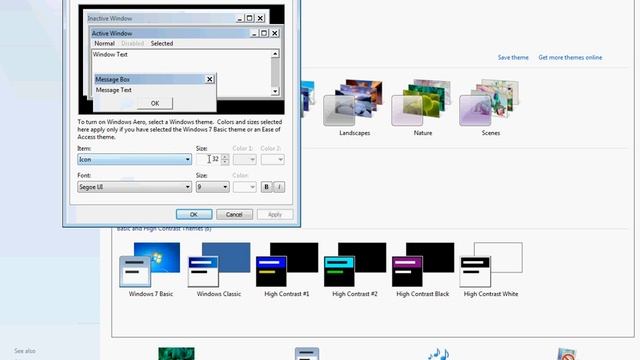Click the Message Text label in preview
Screen dimensions: 640x360
point(113,90)
